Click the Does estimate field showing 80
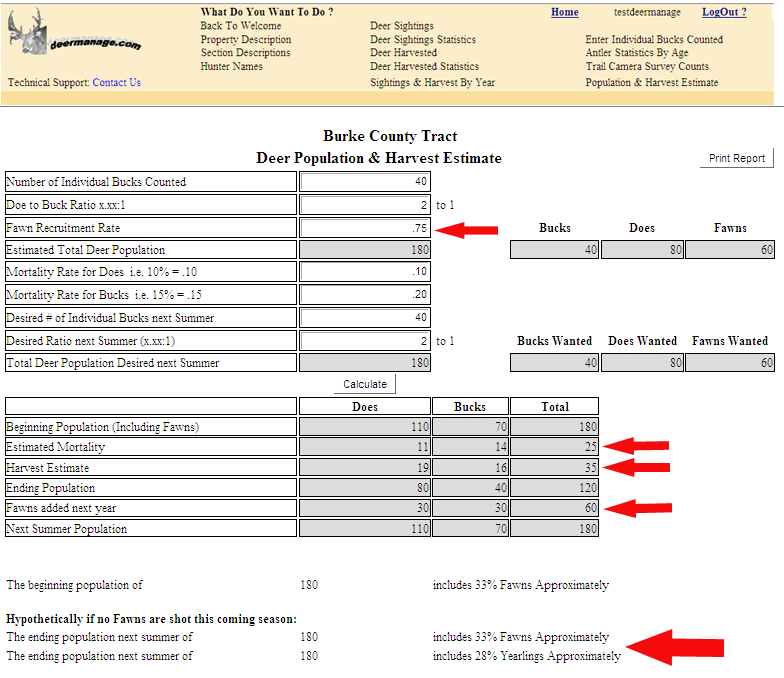 [642, 250]
